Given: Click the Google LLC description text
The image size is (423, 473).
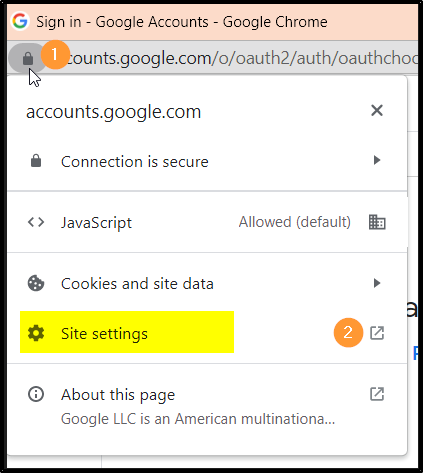Looking at the screenshot, I should pos(198,419).
